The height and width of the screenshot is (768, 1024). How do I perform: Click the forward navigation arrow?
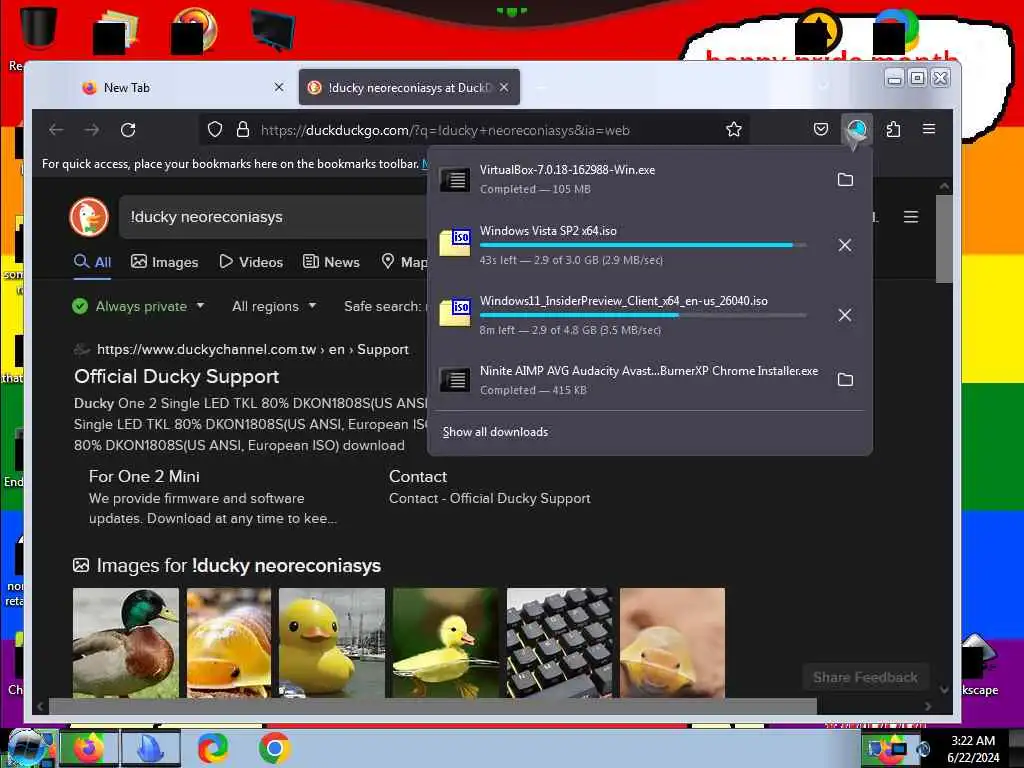click(x=91, y=129)
